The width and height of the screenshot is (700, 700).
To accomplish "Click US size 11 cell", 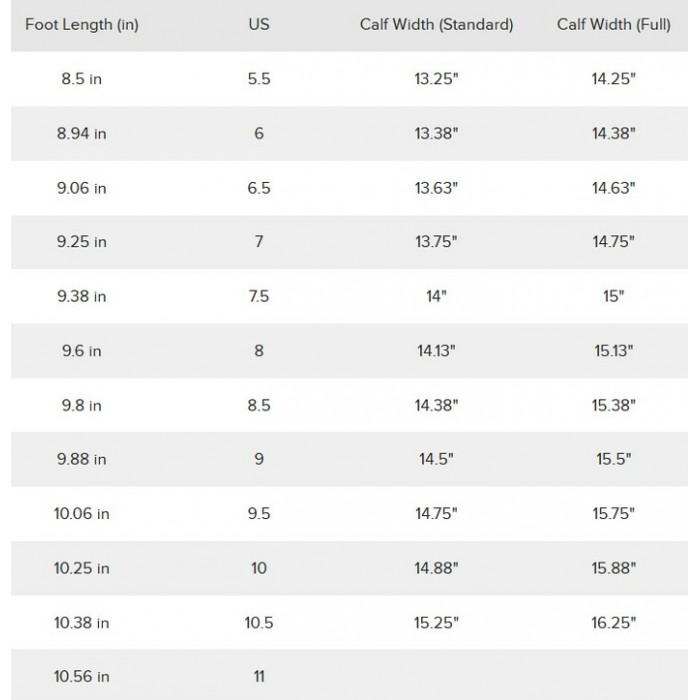I will (x=259, y=677).
